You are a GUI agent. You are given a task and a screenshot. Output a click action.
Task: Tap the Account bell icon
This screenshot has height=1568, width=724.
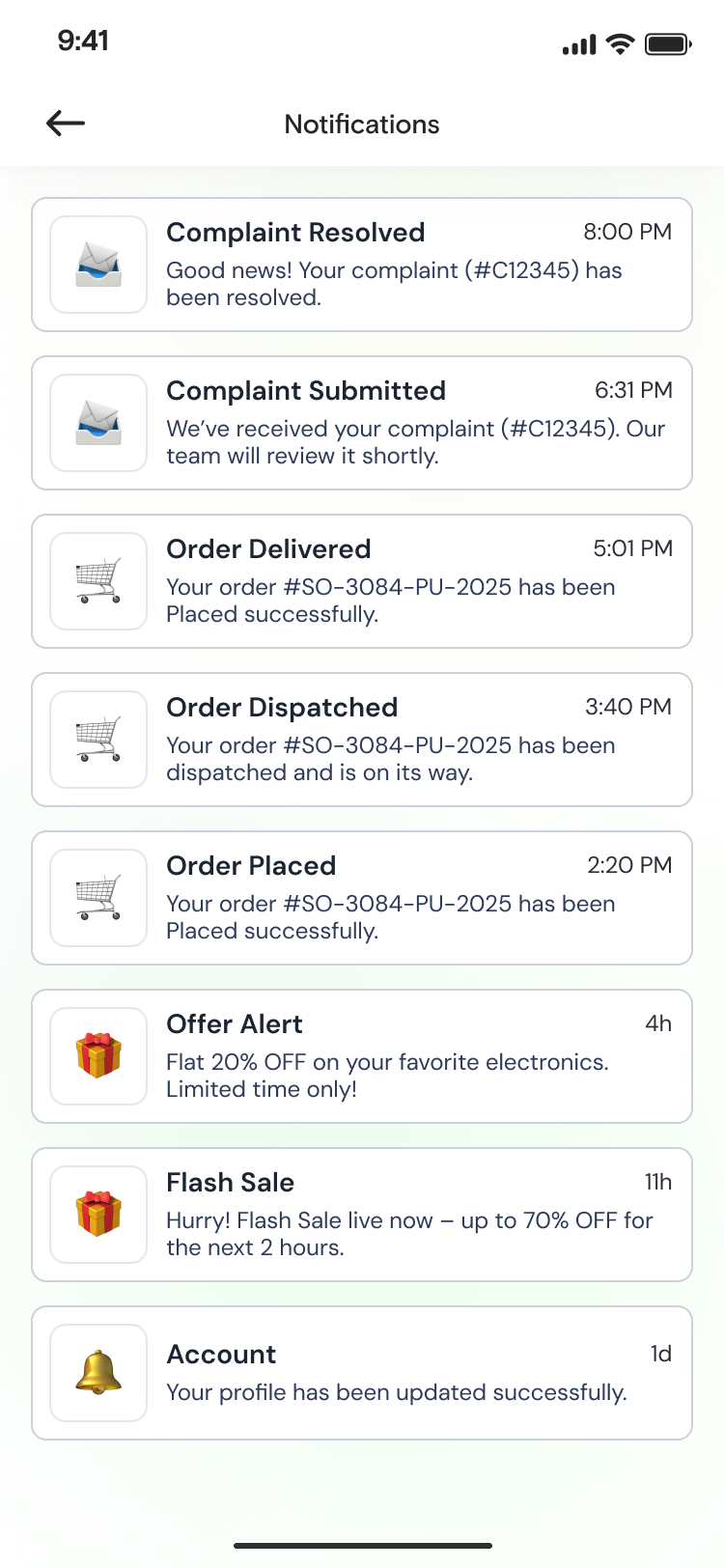(x=98, y=1373)
